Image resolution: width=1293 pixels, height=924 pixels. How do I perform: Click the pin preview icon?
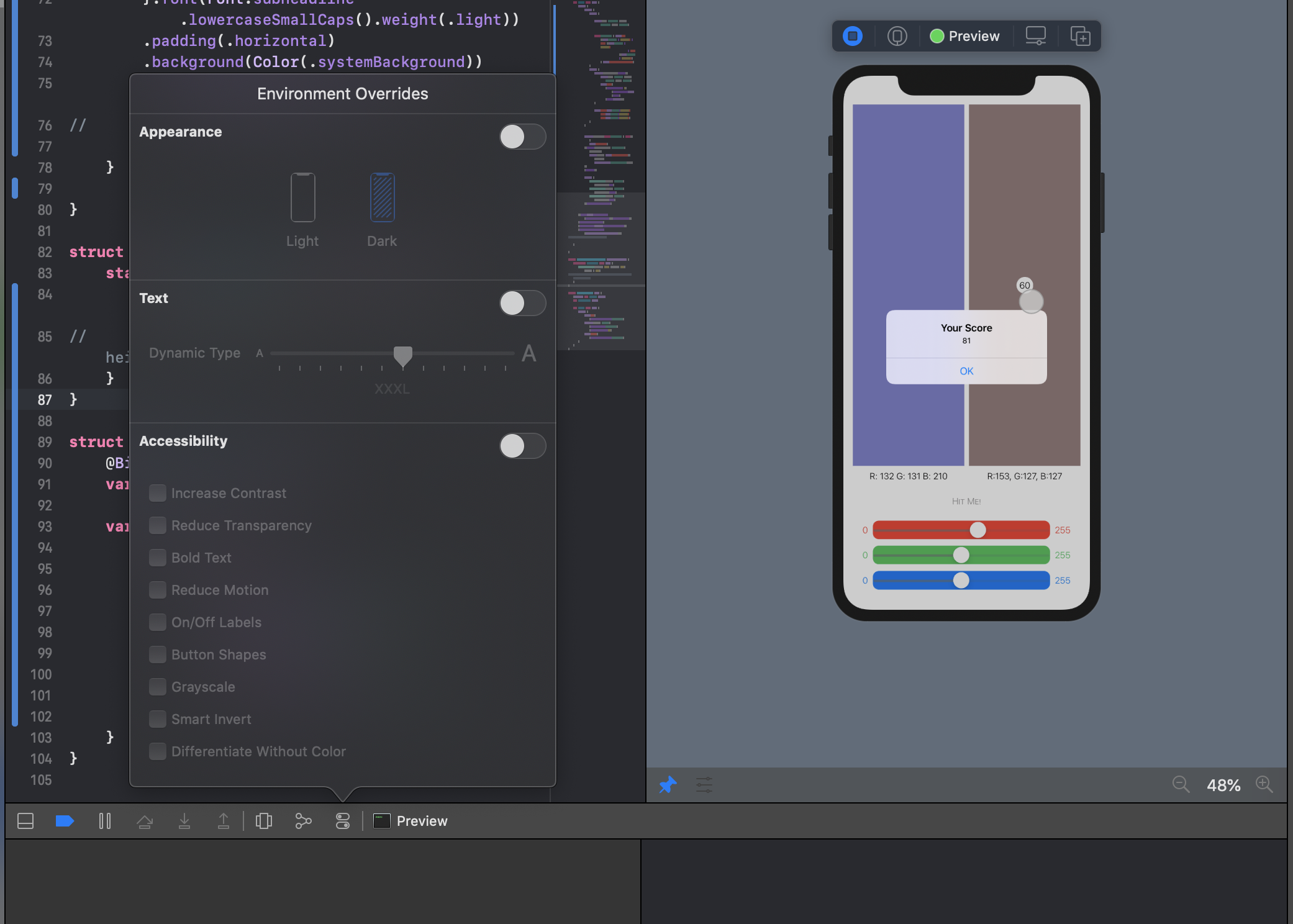(x=668, y=785)
